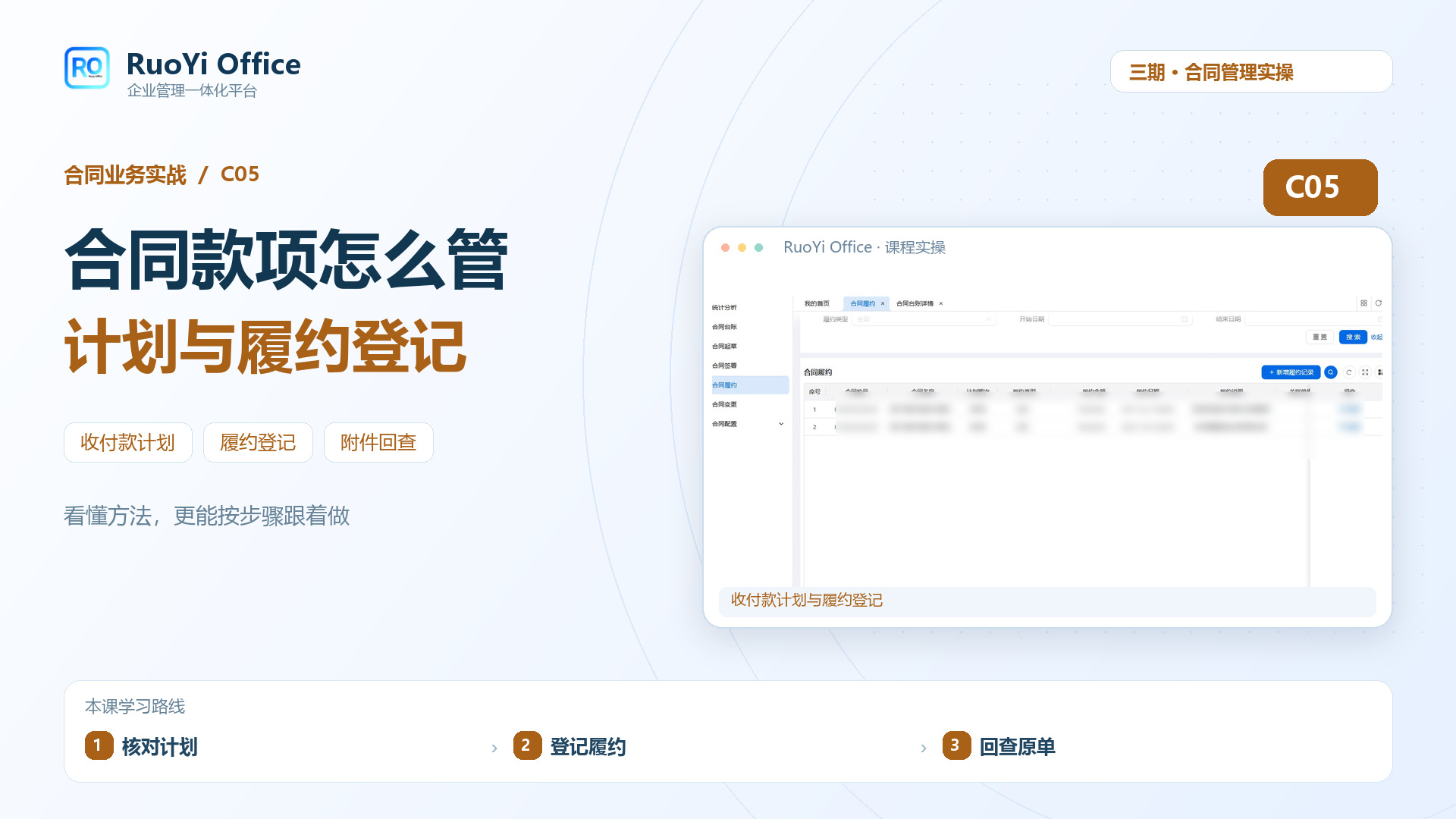Screen dimensions: 1456x819
Task: Click table row numbered 1
Action: coord(1093,409)
